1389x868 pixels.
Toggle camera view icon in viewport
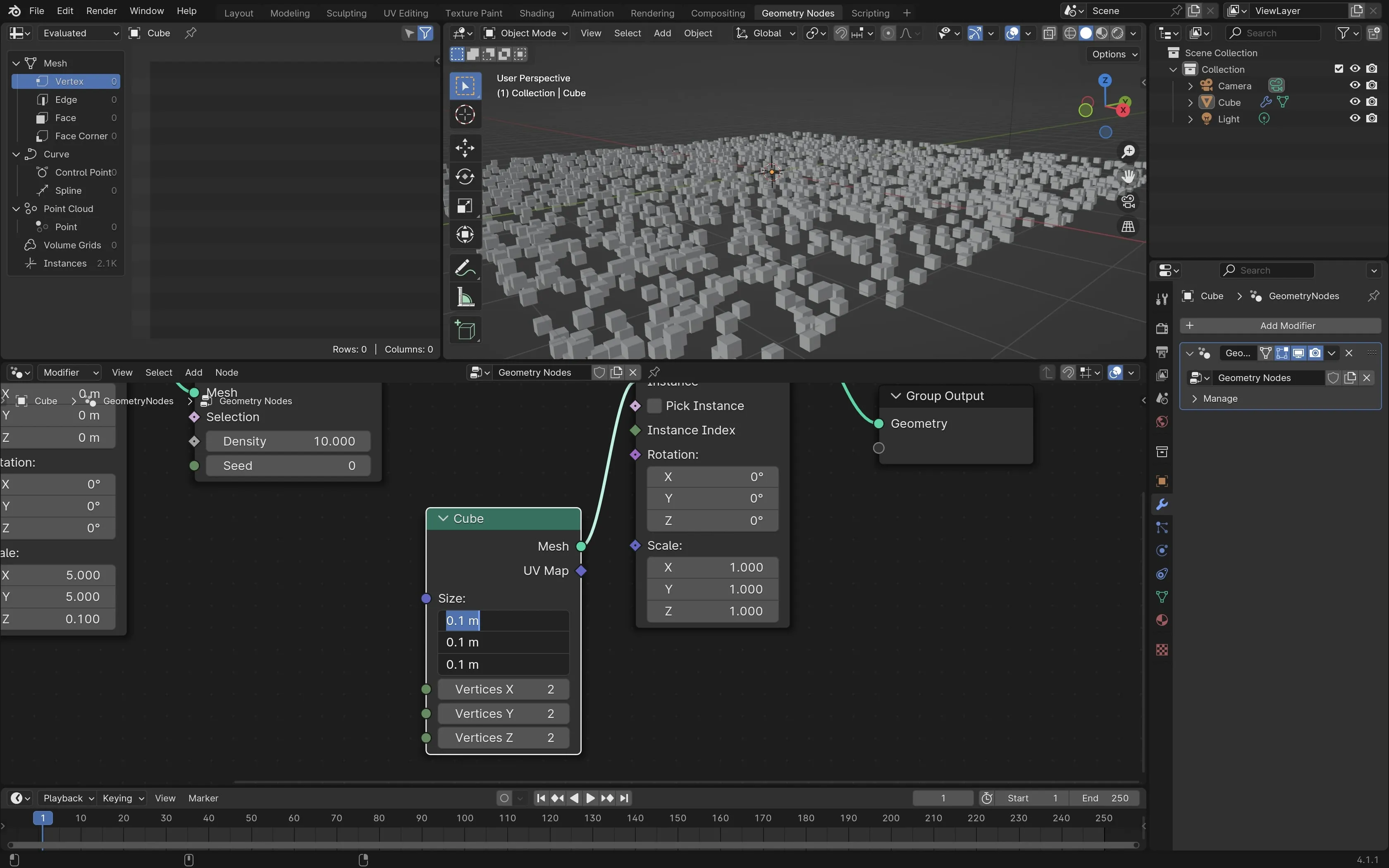click(x=1128, y=202)
